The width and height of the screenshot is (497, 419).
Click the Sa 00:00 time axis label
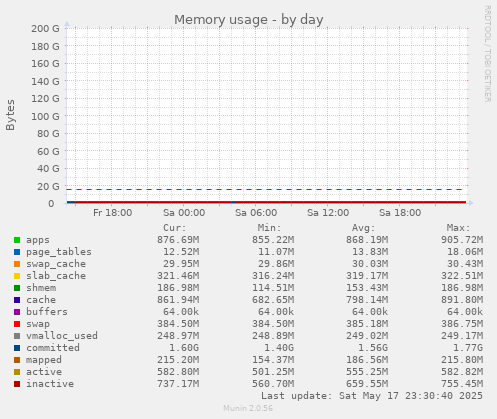pyautogui.click(x=184, y=213)
